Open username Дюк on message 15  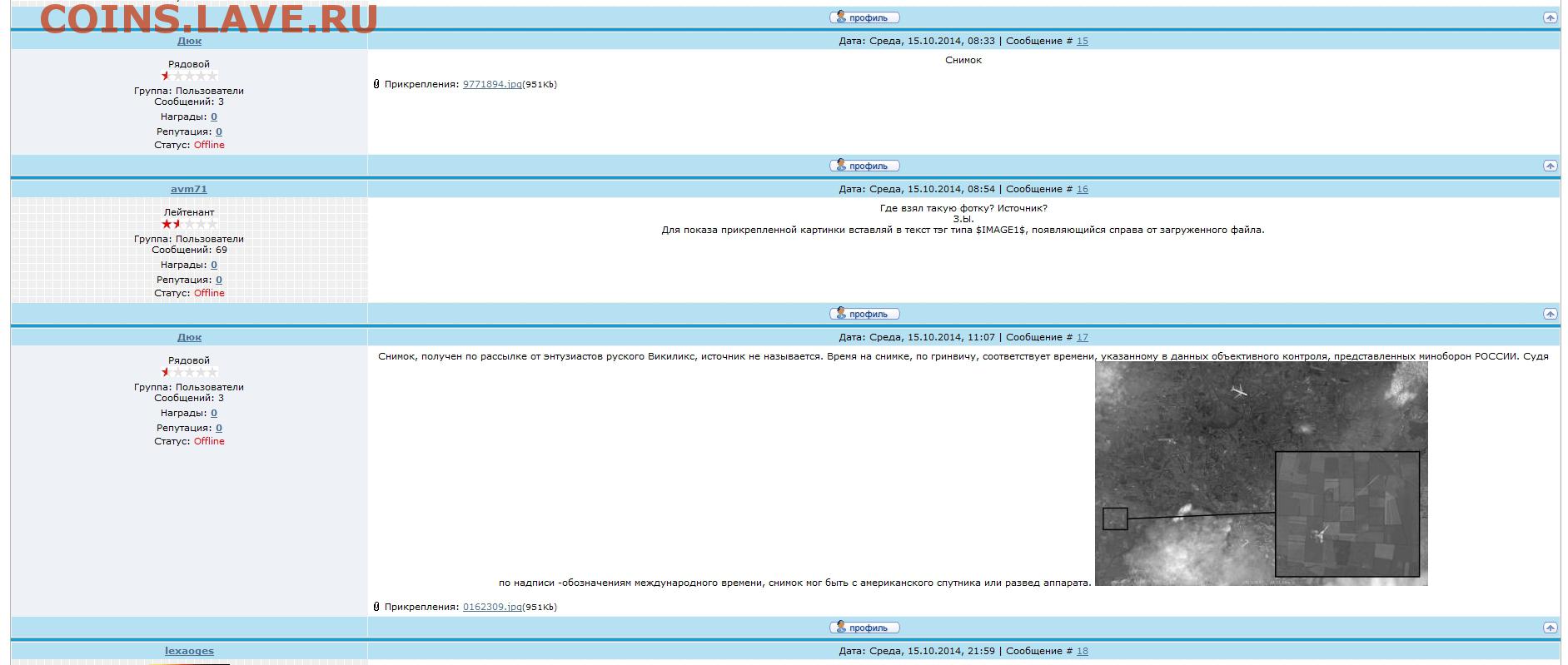189,41
